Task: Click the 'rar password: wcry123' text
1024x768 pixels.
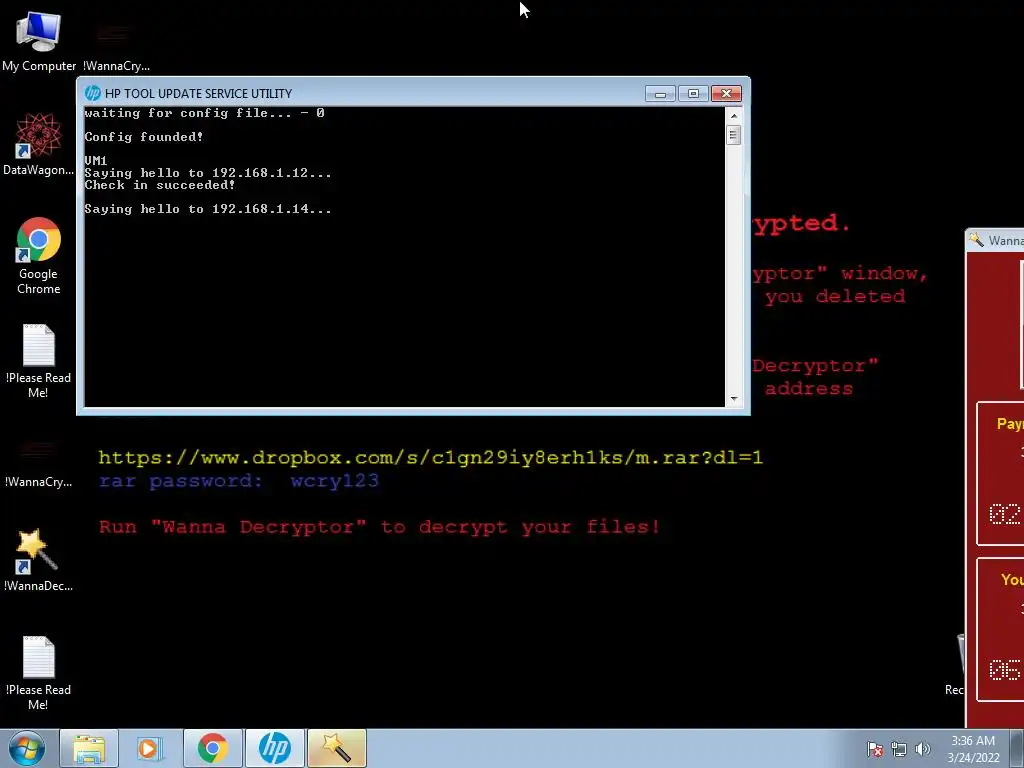Action: (239, 481)
